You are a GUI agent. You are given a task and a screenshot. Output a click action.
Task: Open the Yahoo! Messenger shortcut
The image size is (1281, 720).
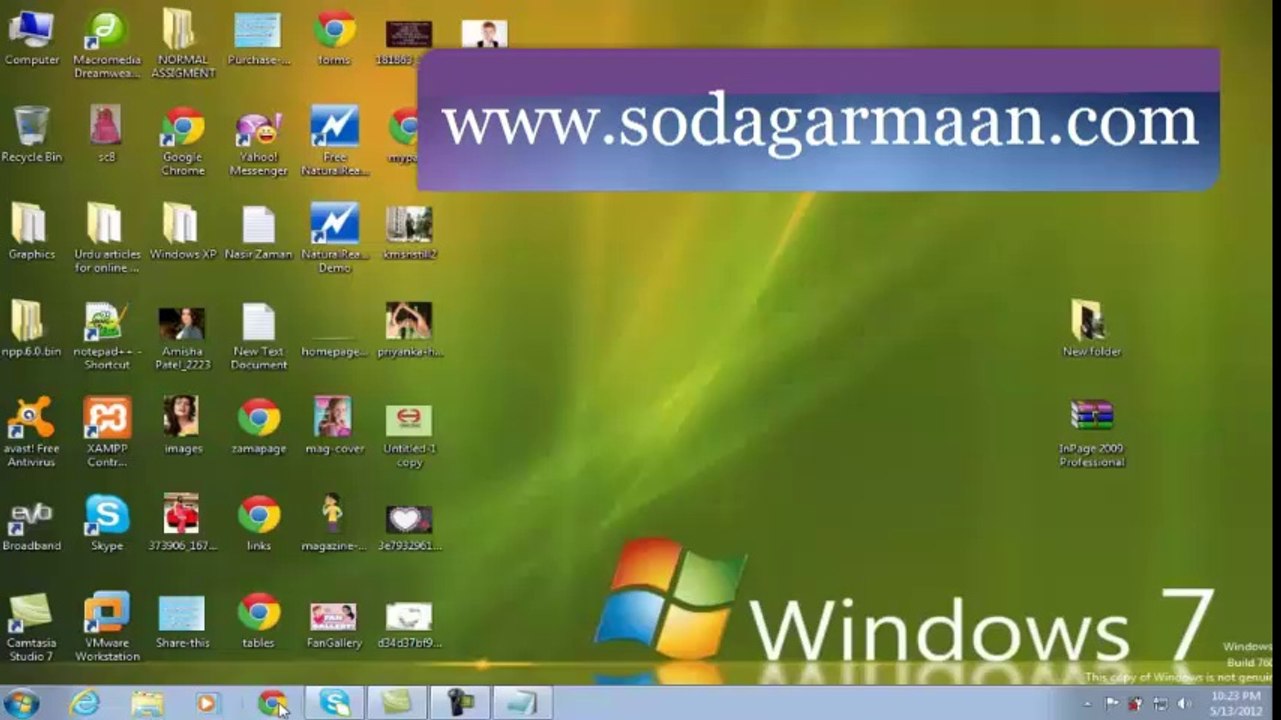point(258,142)
